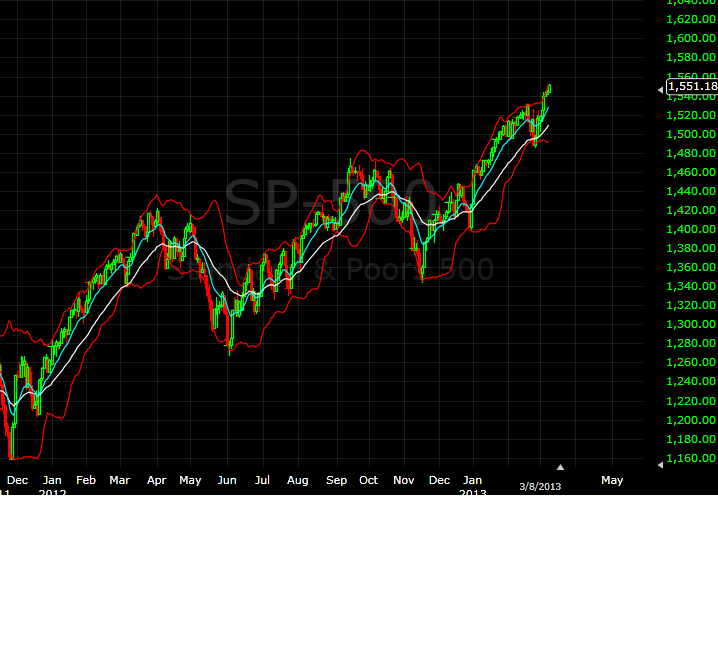Click the current price tag 1,551.18
Screen dimensions: 718x648
[692, 86]
